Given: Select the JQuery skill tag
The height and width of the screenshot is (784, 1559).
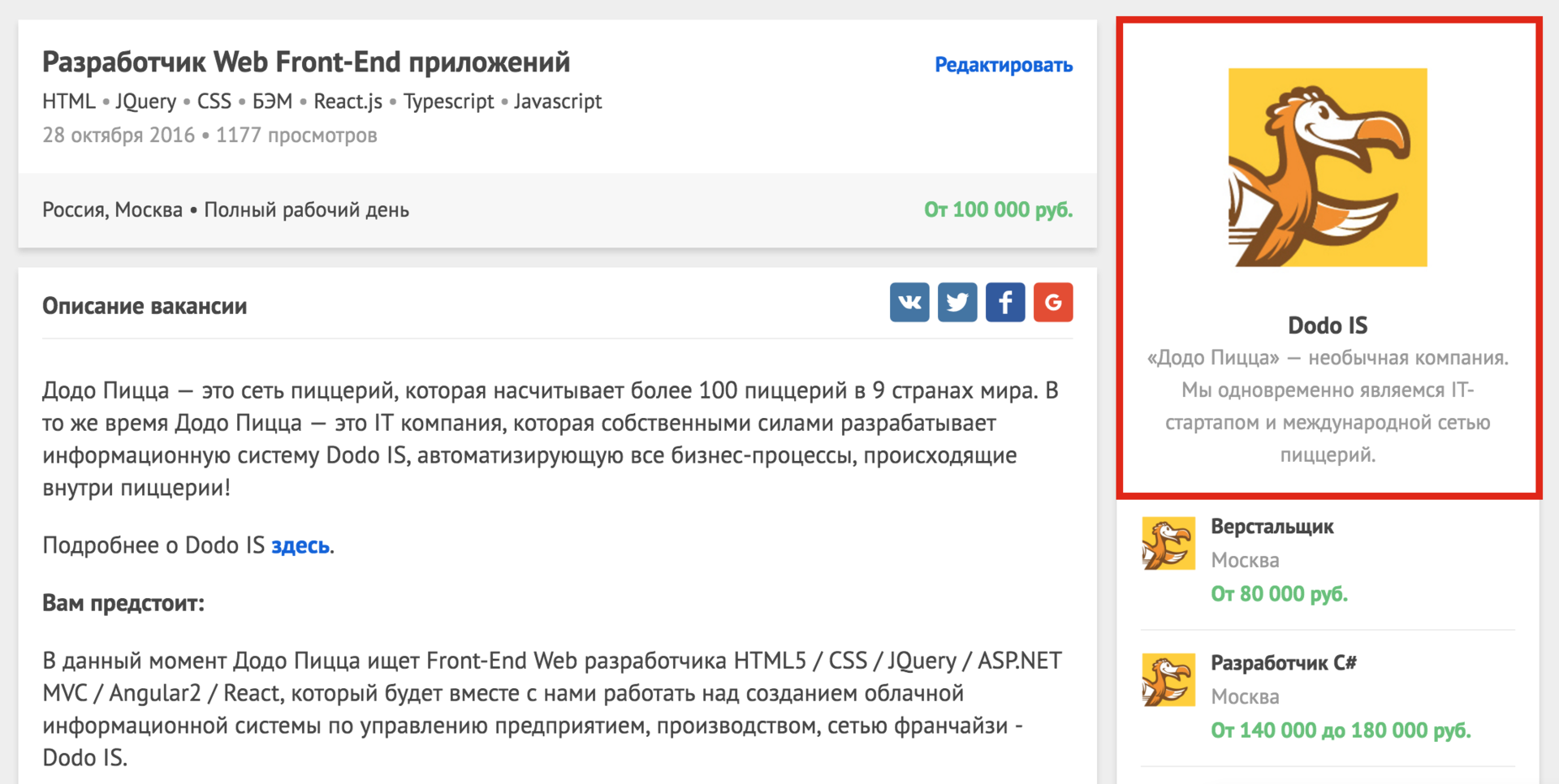Looking at the screenshot, I should (x=145, y=101).
